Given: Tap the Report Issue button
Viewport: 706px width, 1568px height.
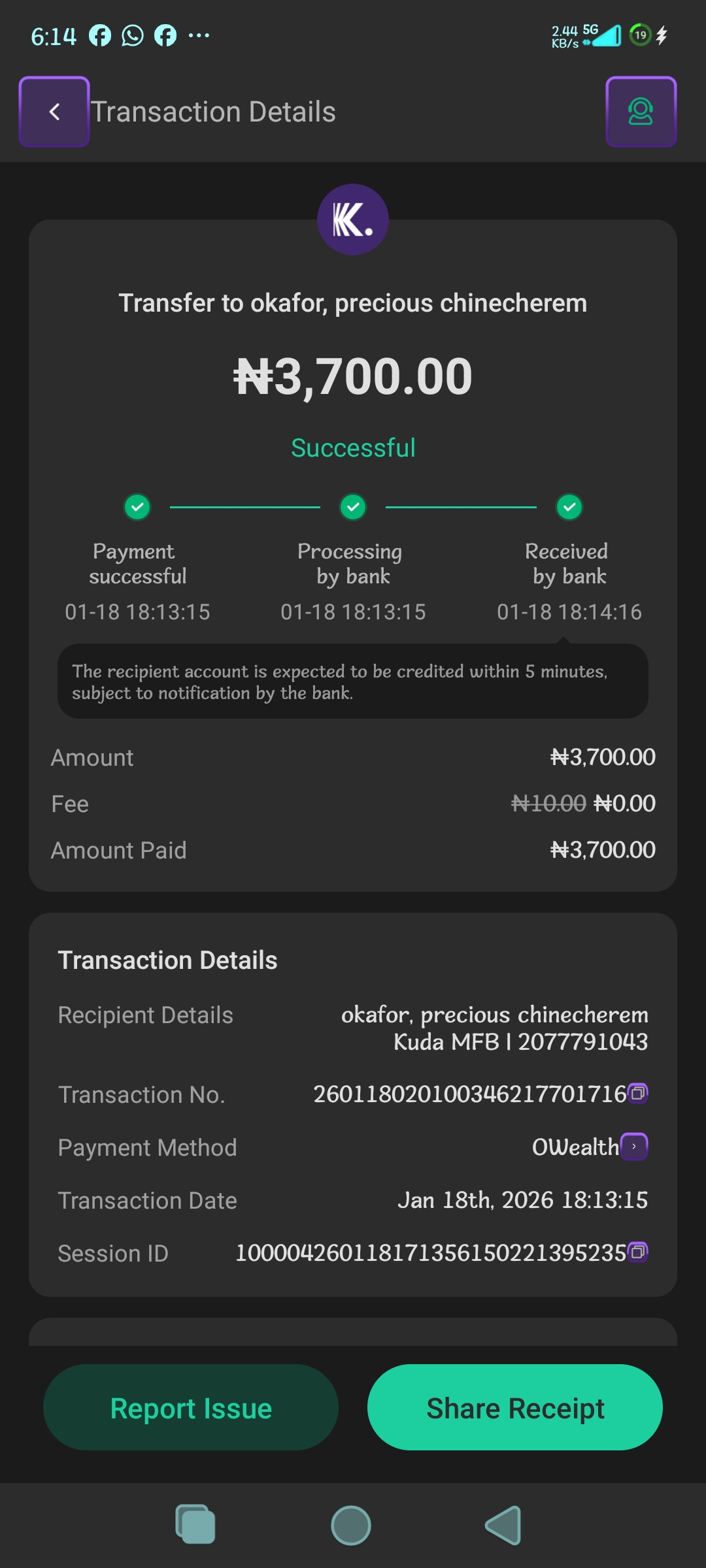Looking at the screenshot, I should pos(191,1407).
